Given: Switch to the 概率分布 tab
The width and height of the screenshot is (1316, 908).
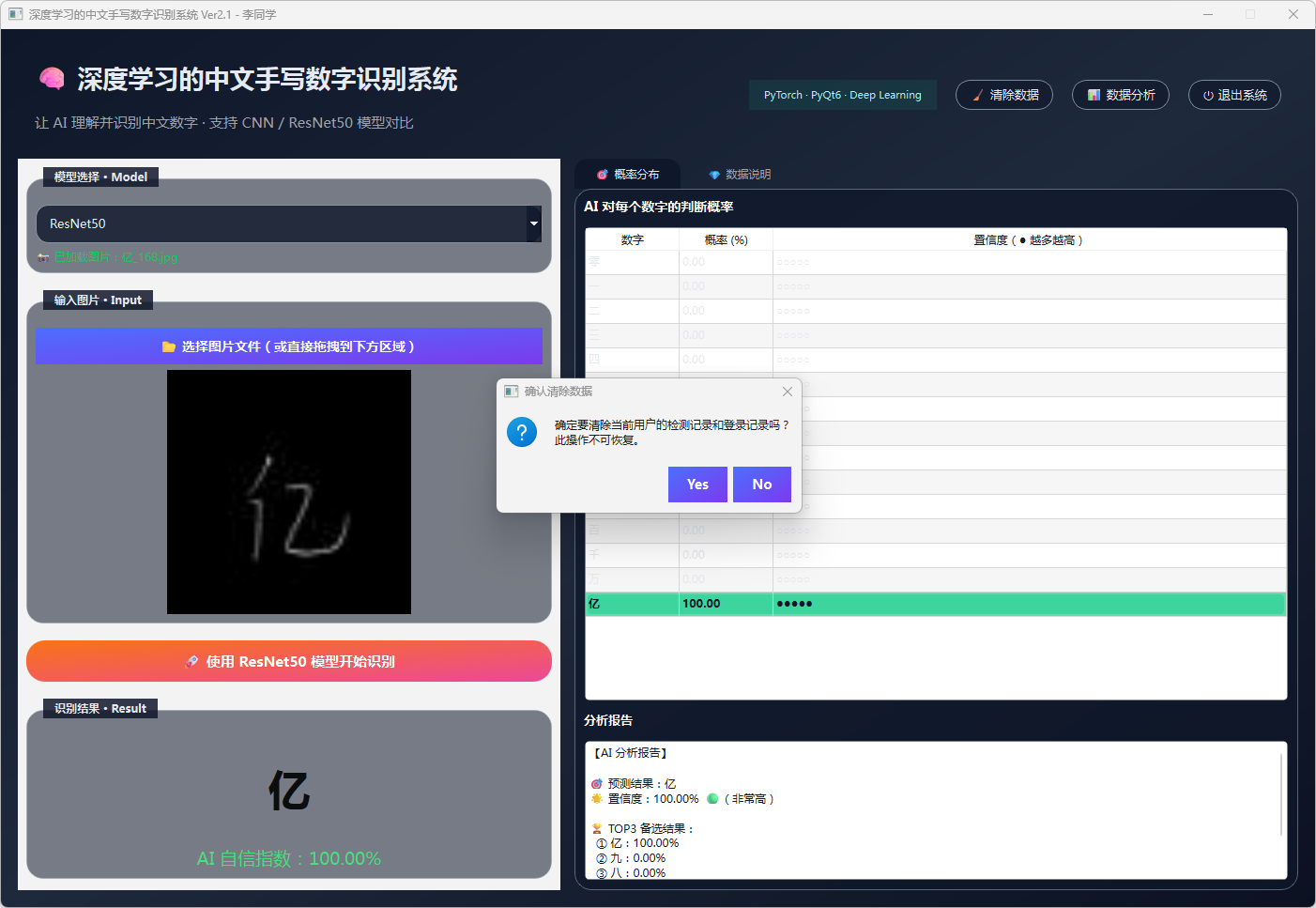Looking at the screenshot, I should (628, 175).
